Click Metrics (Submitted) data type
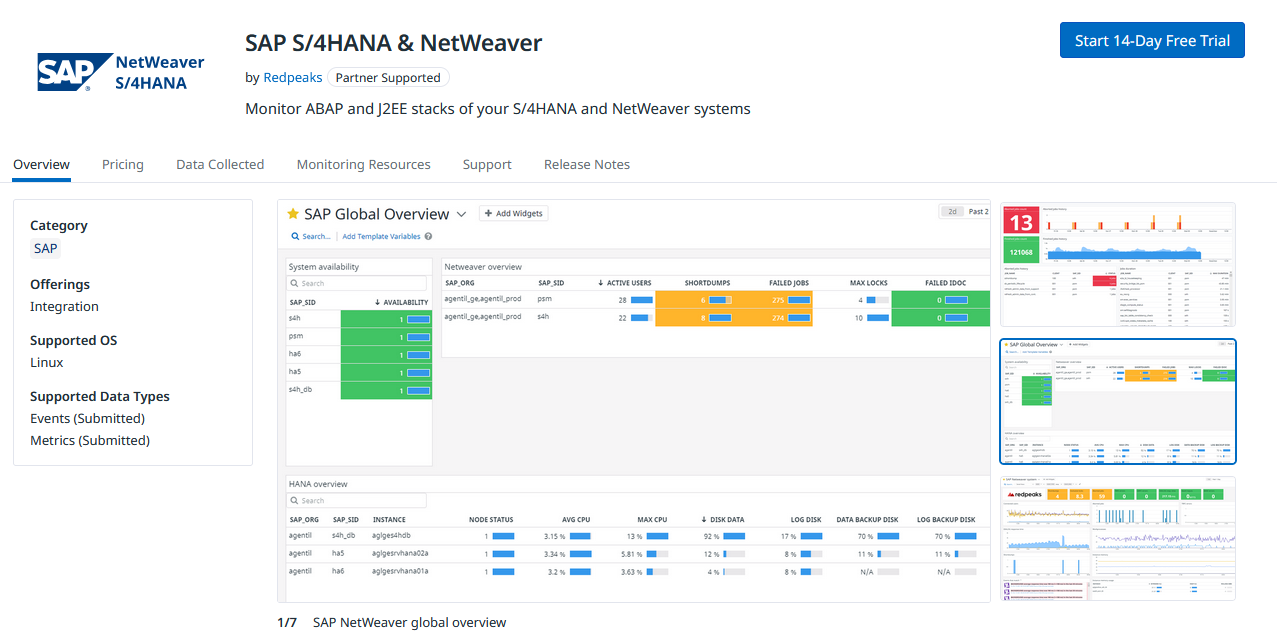 (x=90, y=441)
